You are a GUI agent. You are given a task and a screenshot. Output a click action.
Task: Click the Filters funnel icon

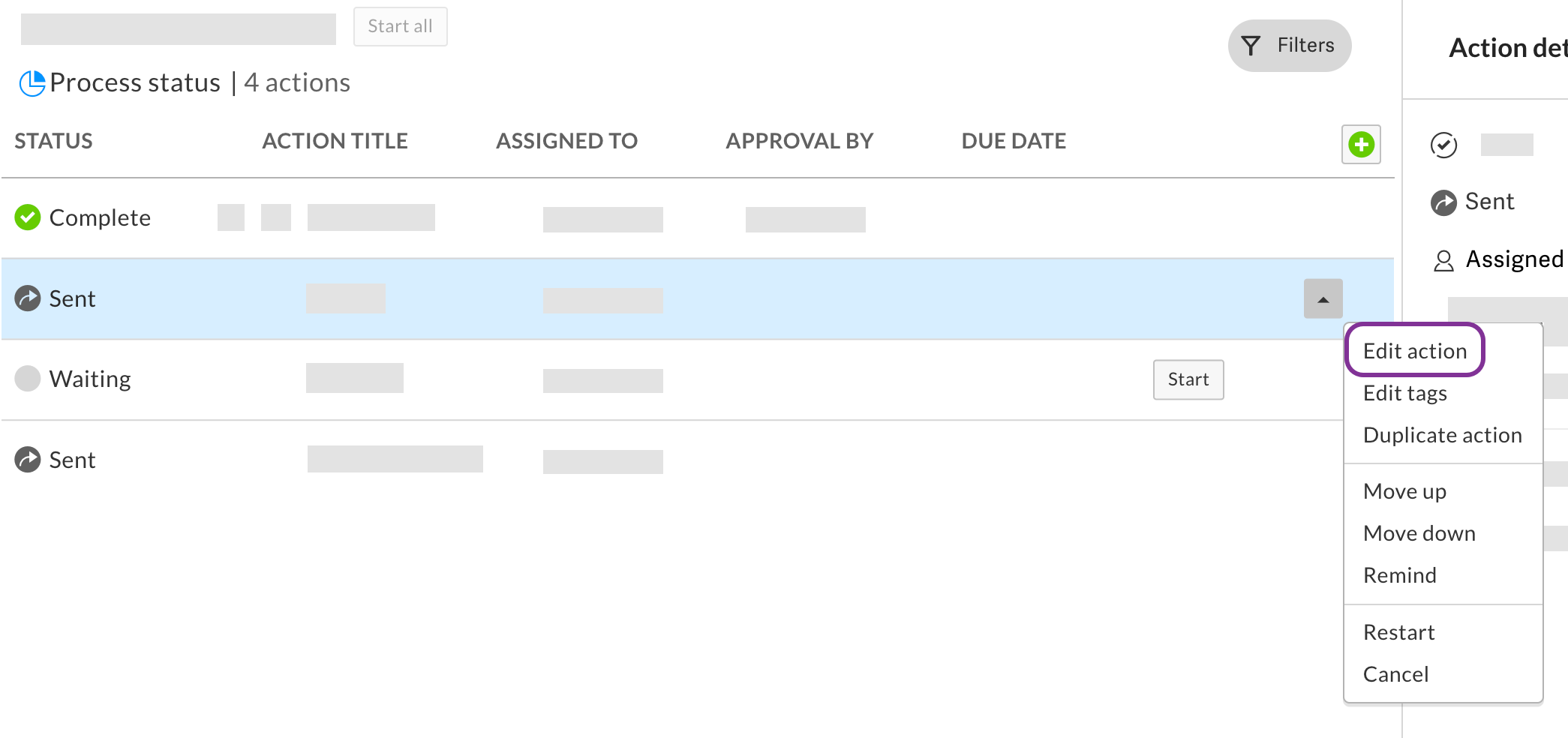tap(1251, 46)
